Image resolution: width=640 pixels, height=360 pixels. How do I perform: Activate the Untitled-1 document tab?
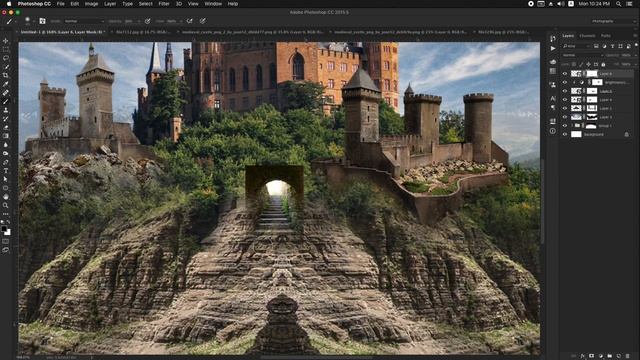[62, 31]
